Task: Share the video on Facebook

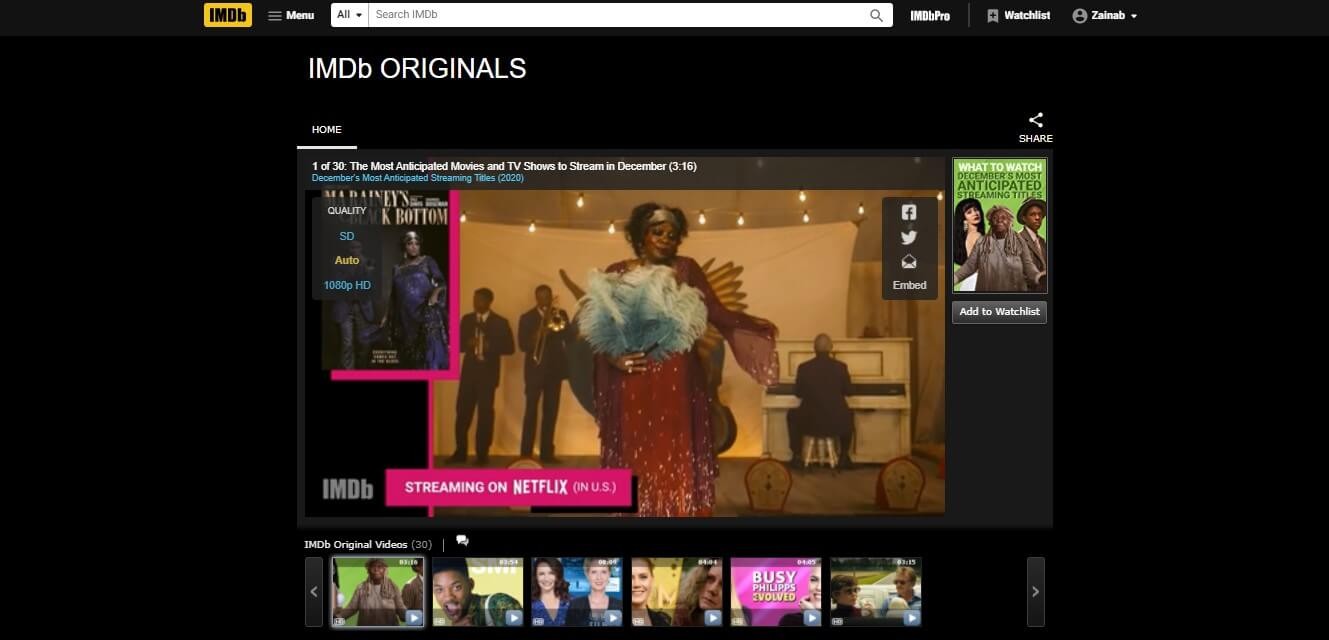Action: coord(908,212)
